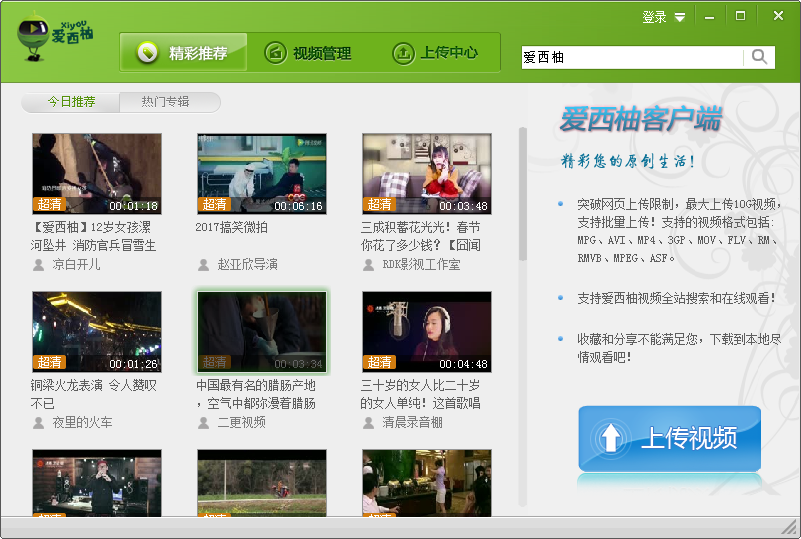Screen dimensions: 801x539
Task: Select the 热门专辑 tab
Action: point(166,102)
